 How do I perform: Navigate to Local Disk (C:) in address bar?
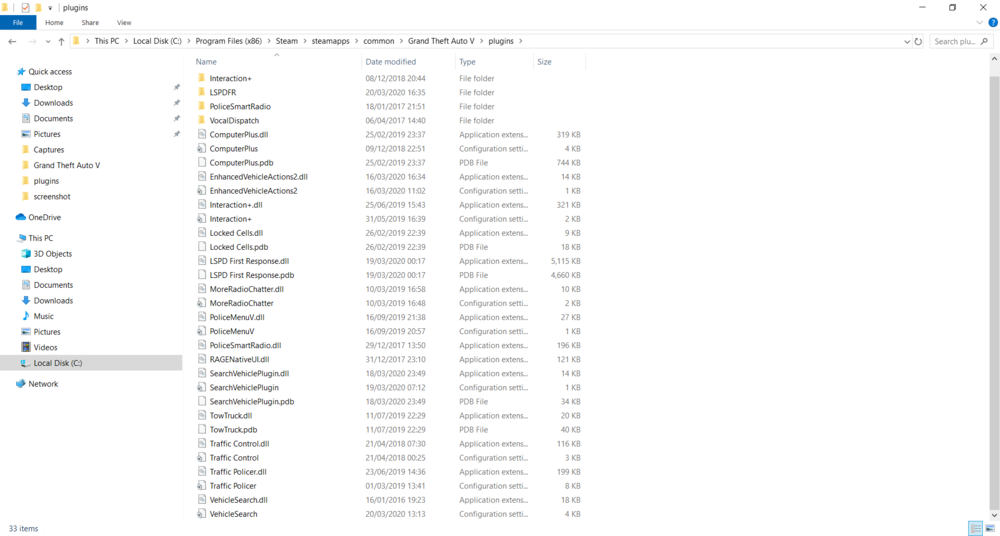(x=157, y=41)
